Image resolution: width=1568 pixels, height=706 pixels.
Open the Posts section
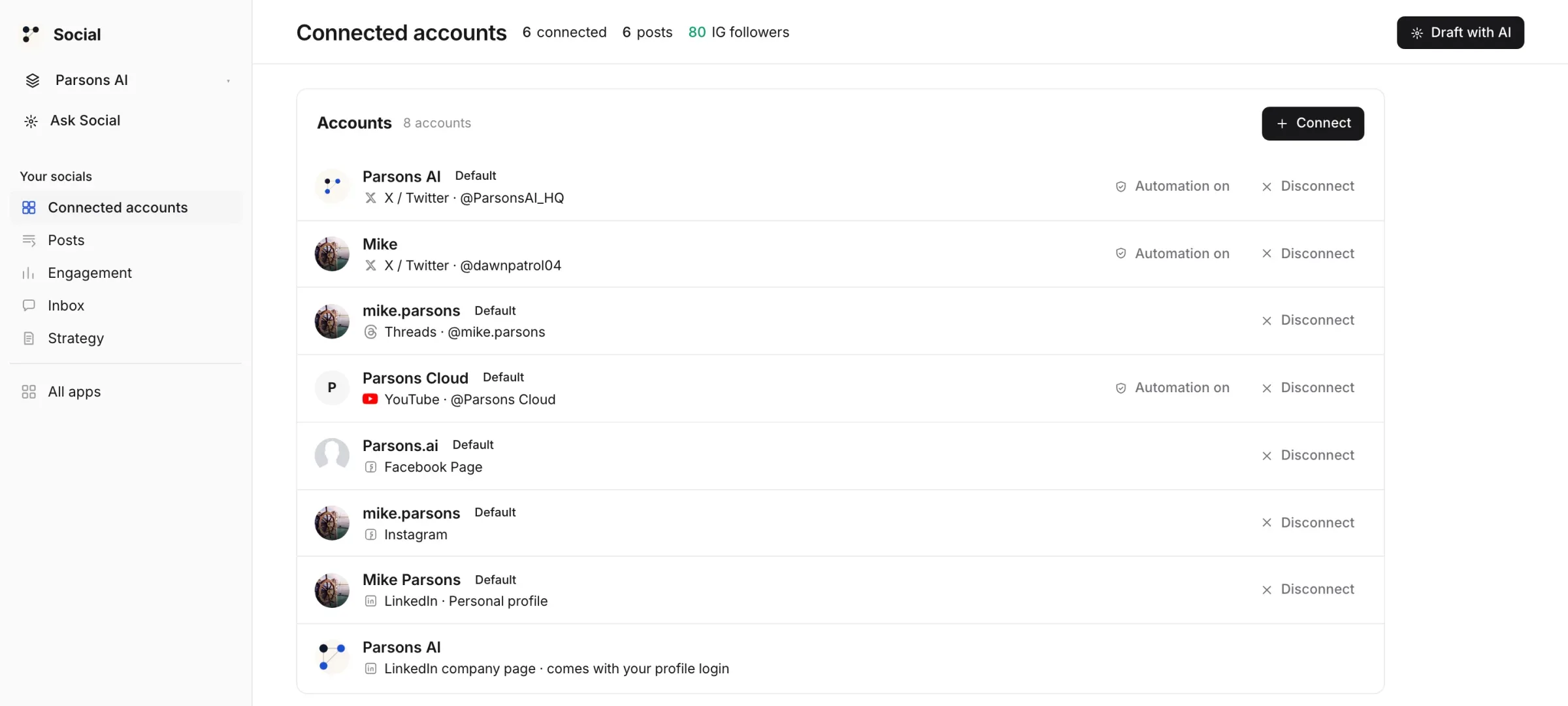click(x=126, y=240)
